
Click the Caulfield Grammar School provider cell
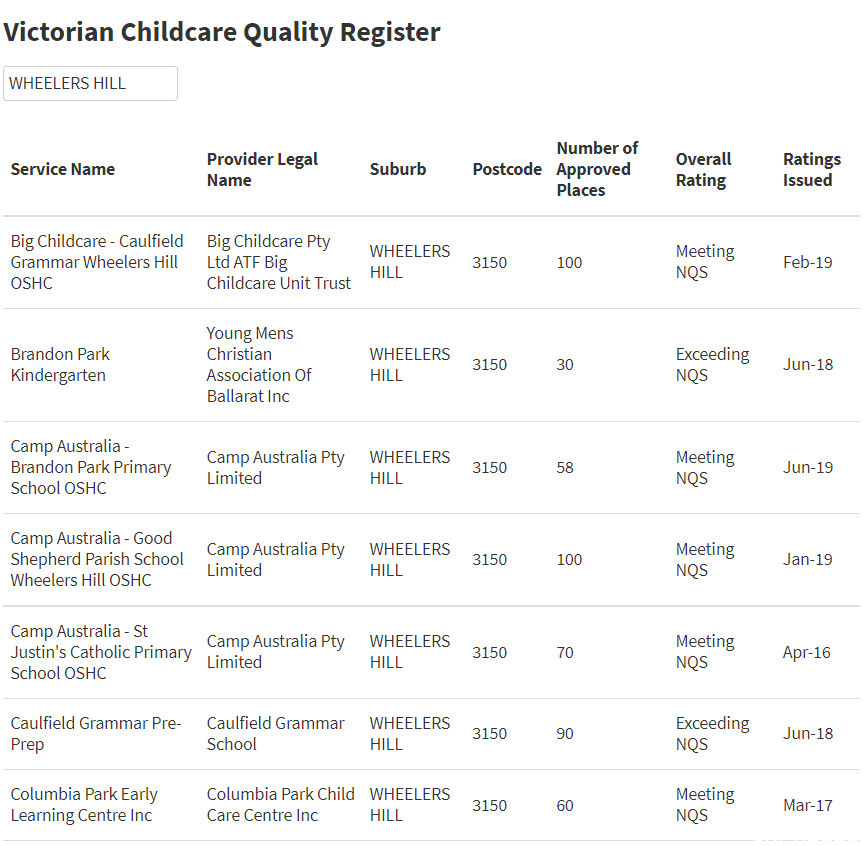point(275,734)
